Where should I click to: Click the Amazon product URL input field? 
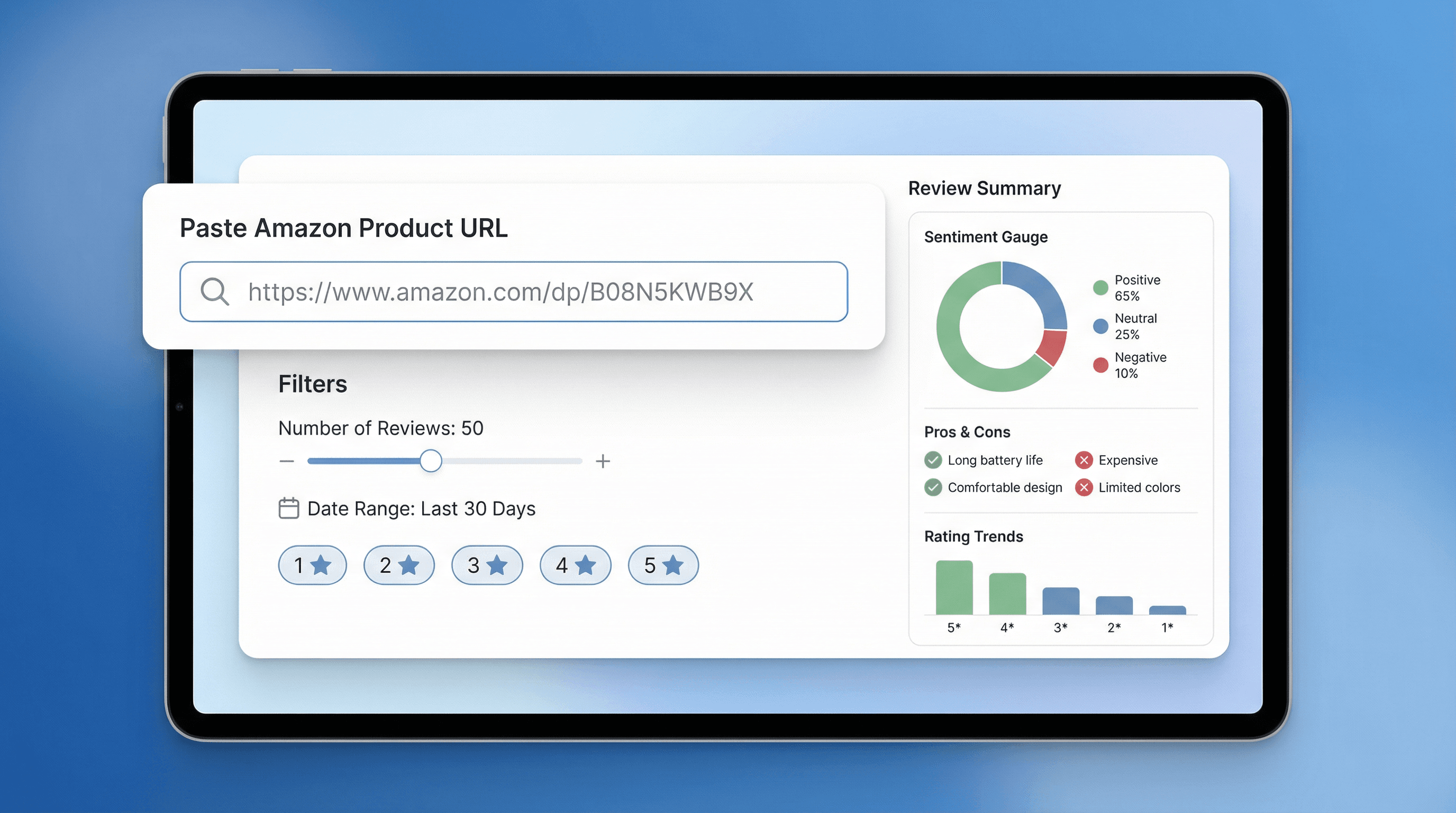(513, 292)
